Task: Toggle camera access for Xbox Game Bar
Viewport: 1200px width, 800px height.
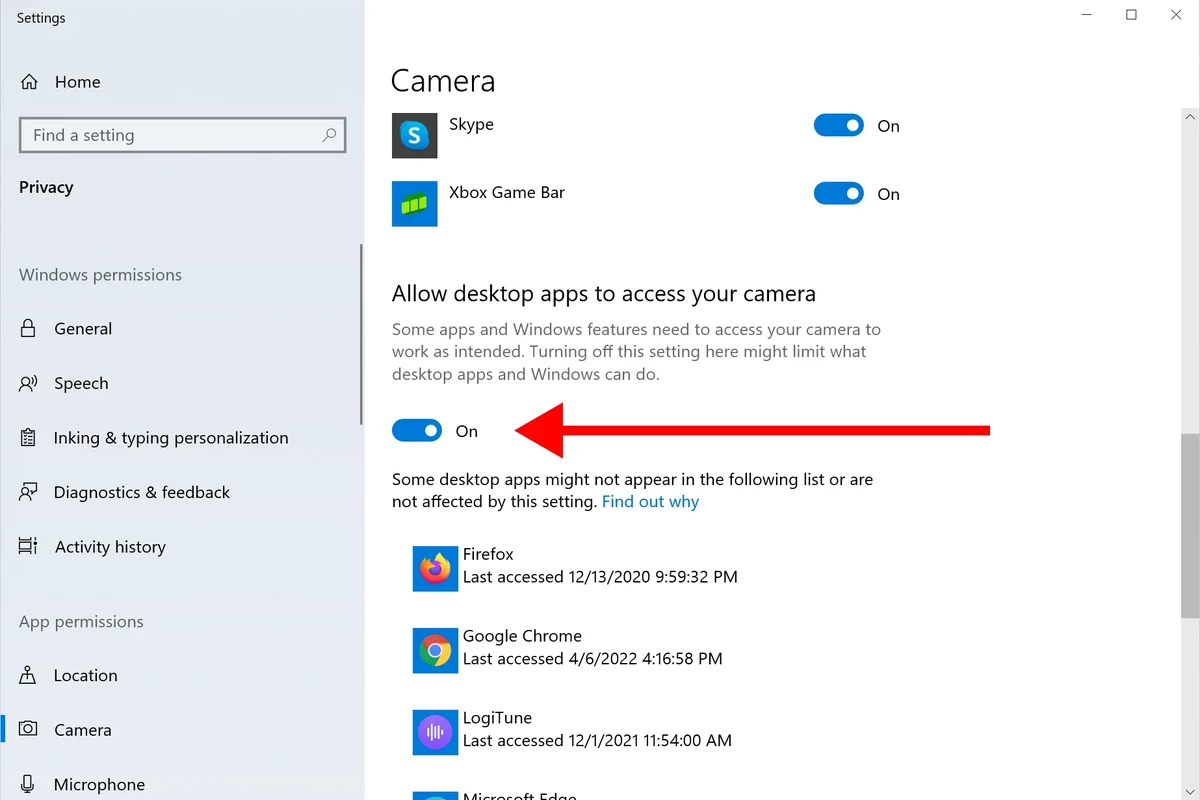Action: tap(838, 193)
